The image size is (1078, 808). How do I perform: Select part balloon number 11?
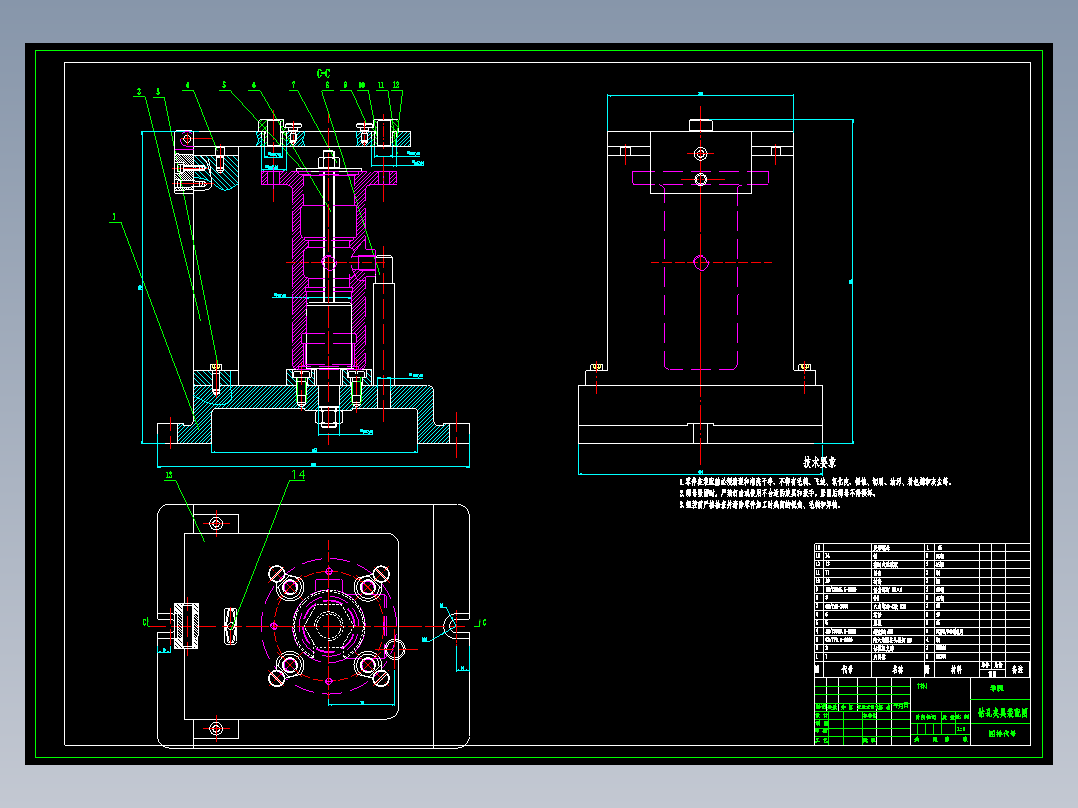[x=380, y=85]
